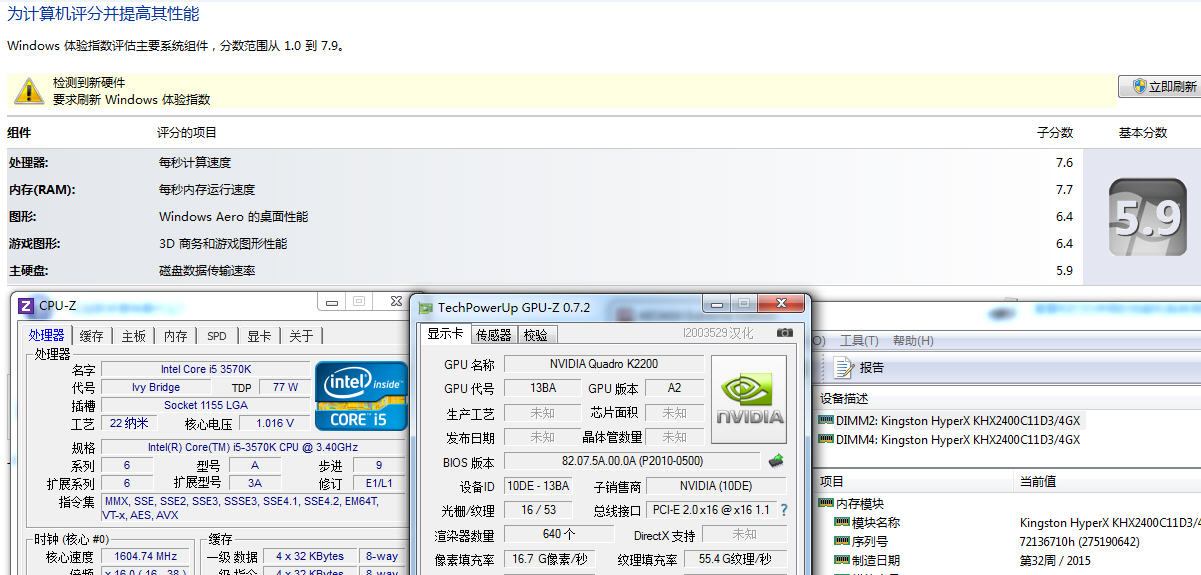Click the CPU-Z purple Z title icon
Image resolution: width=1201 pixels, height=575 pixels.
(25, 306)
